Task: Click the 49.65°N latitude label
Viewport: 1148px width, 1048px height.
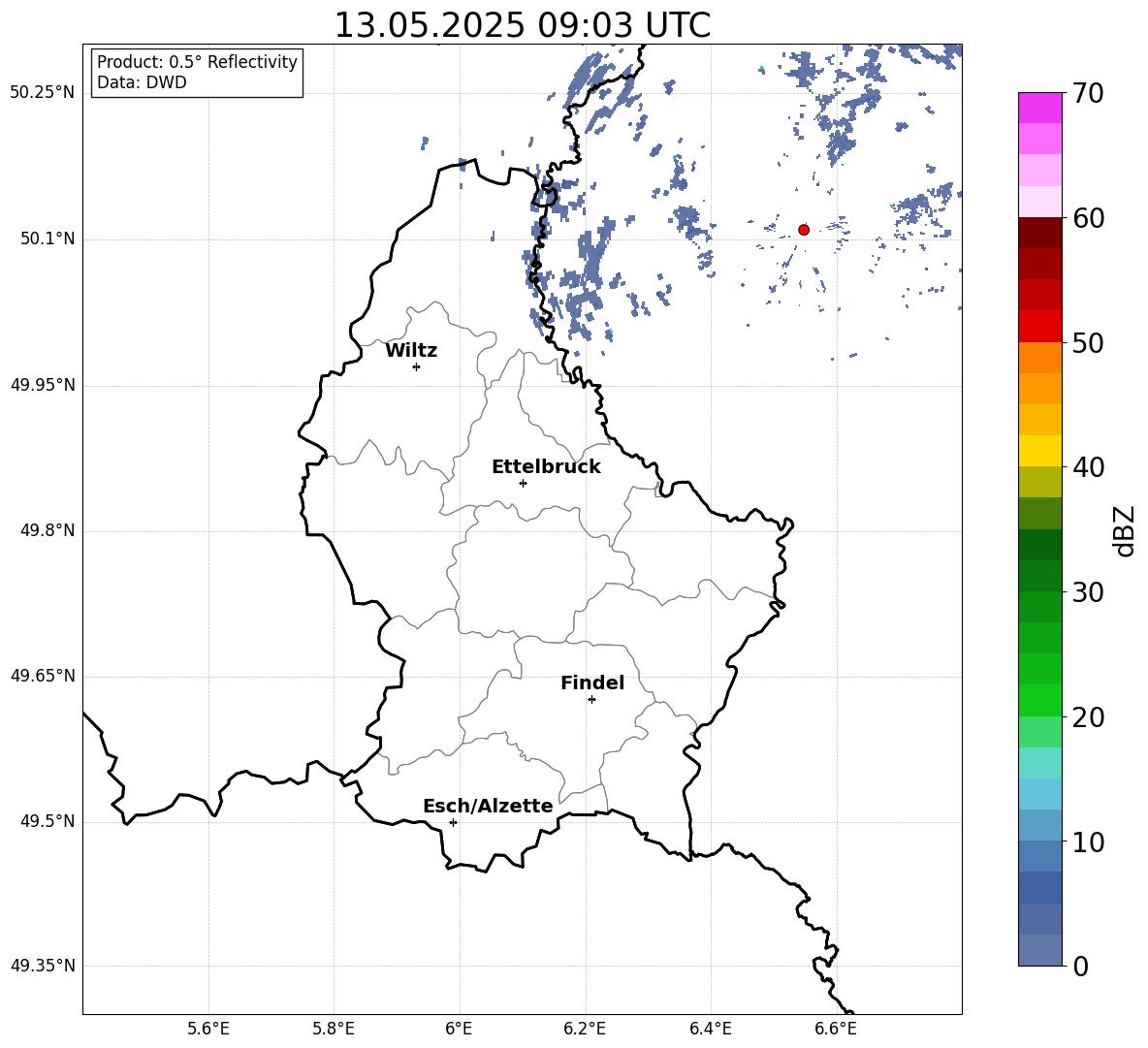Action: click(43, 676)
